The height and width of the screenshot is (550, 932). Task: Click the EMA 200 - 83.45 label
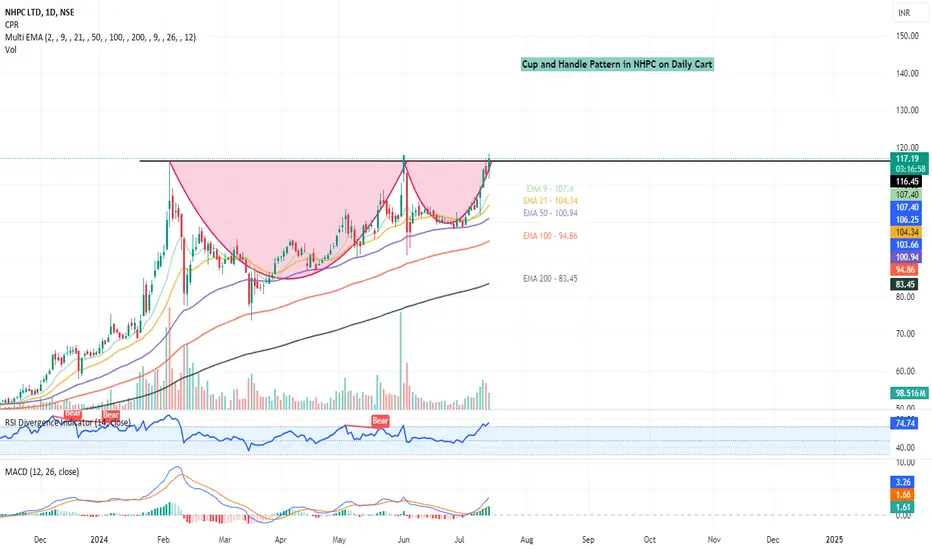tap(550, 278)
